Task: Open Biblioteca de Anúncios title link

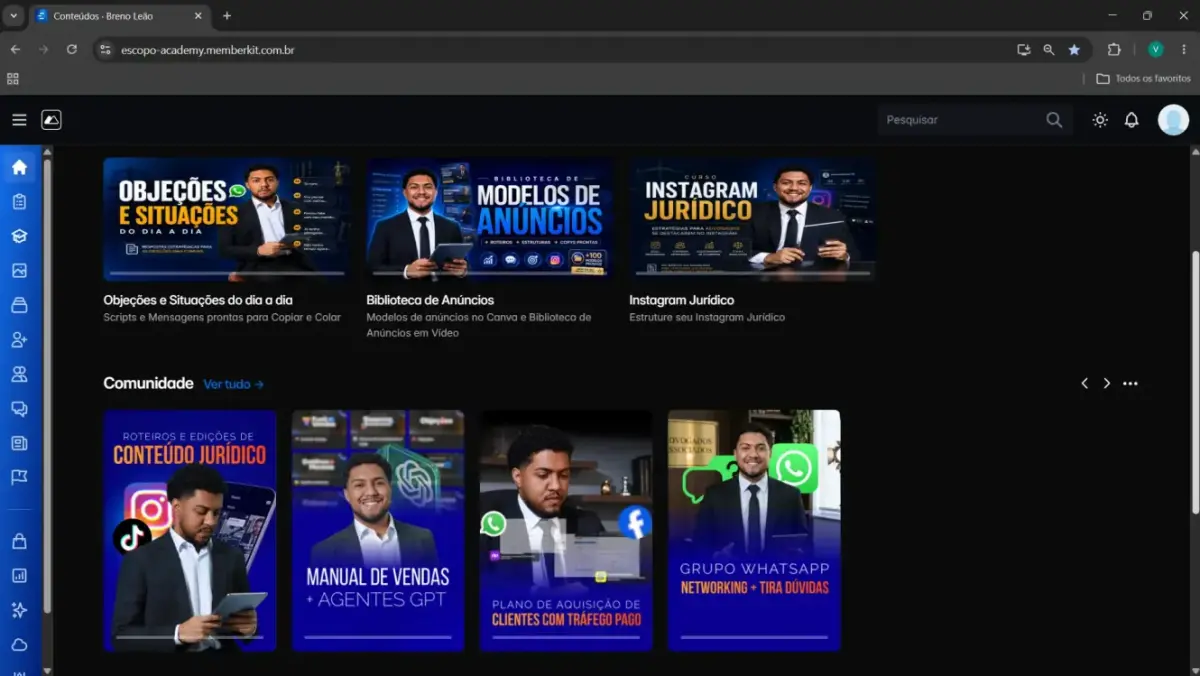Action: tap(430, 300)
